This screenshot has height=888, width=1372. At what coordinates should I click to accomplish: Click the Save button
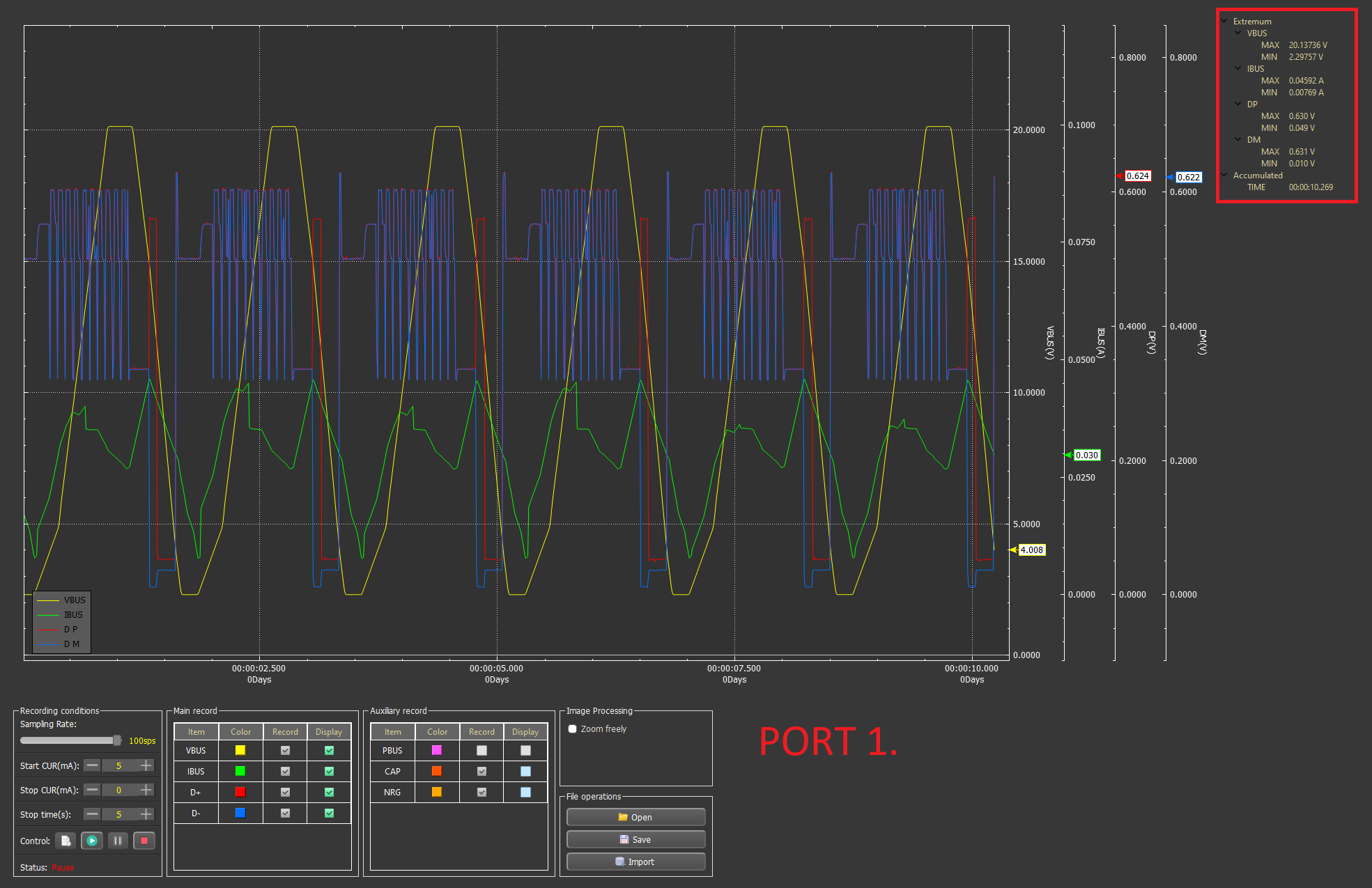point(635,840)
